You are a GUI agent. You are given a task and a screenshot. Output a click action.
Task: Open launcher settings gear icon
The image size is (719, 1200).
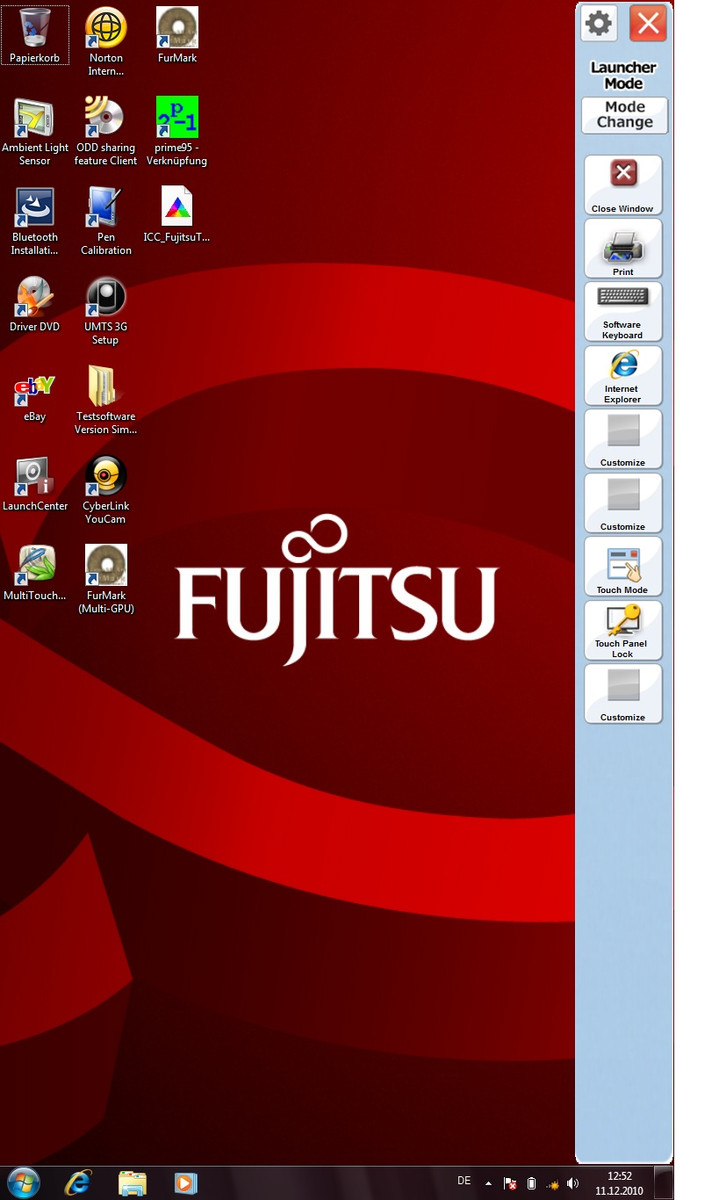[x=599, y=22]
